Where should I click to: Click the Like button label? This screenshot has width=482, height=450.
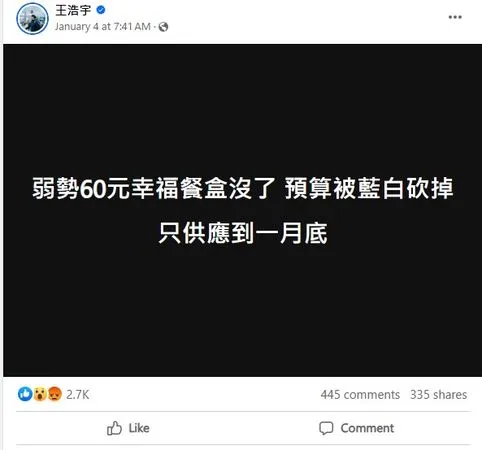tap(139, 428)
